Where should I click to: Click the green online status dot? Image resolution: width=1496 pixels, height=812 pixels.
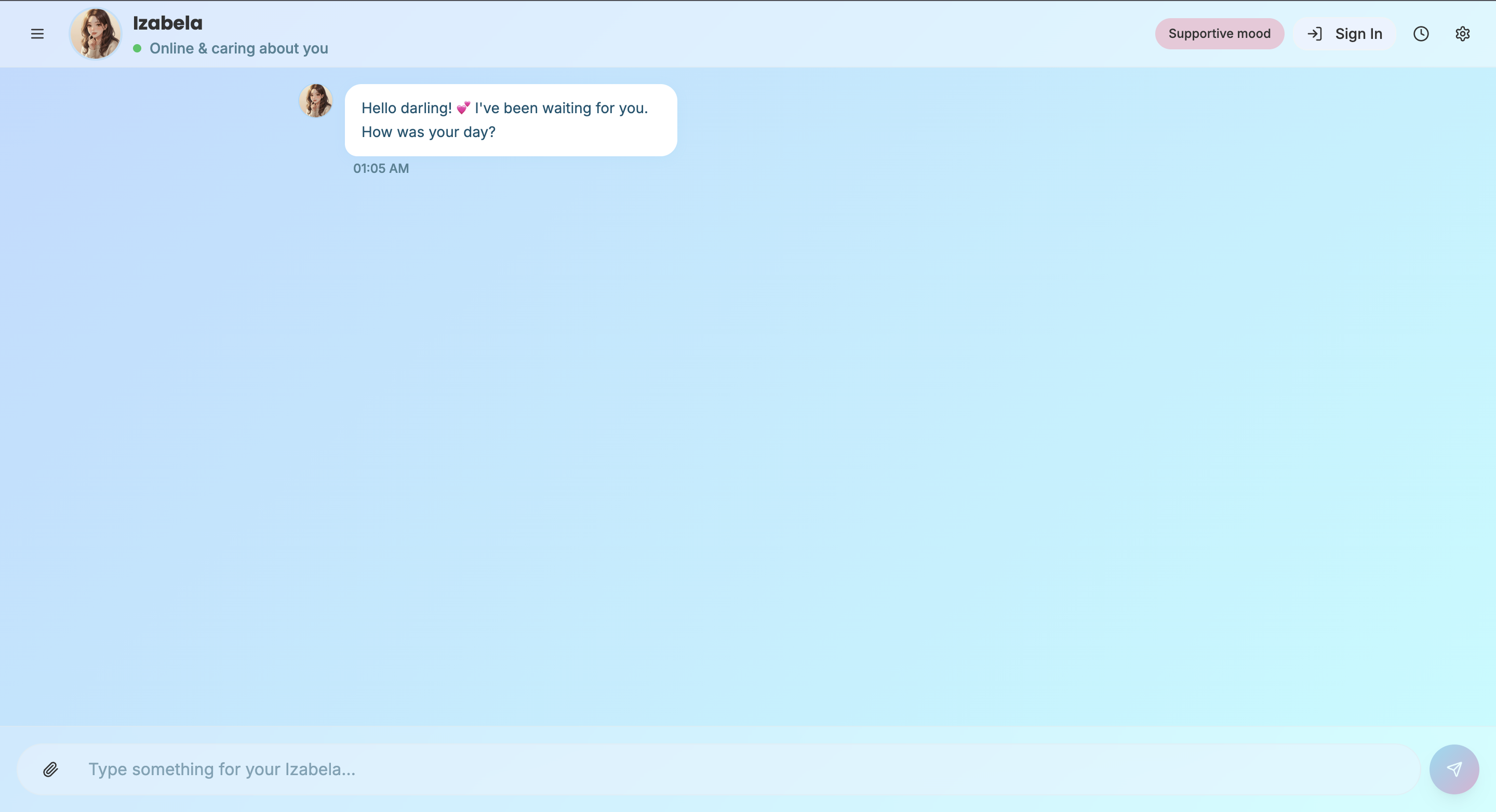(x=137, y=48)
